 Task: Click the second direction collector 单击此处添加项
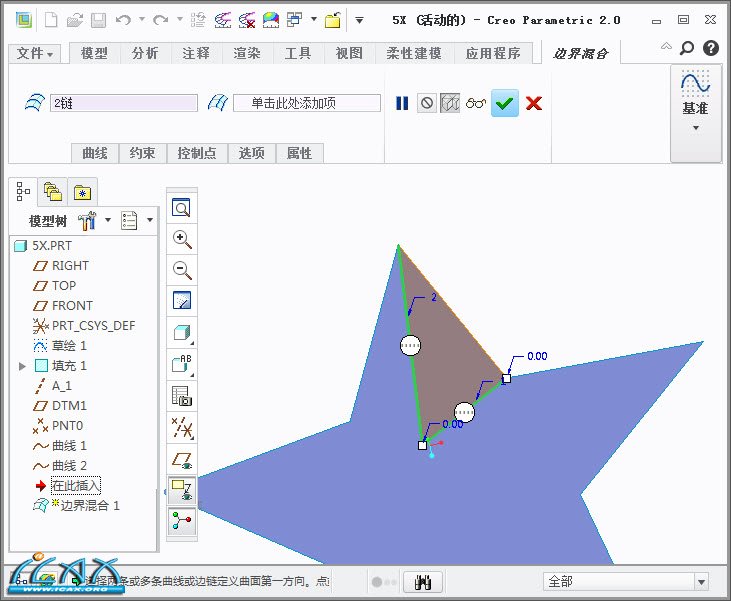[x=307, y=103]
